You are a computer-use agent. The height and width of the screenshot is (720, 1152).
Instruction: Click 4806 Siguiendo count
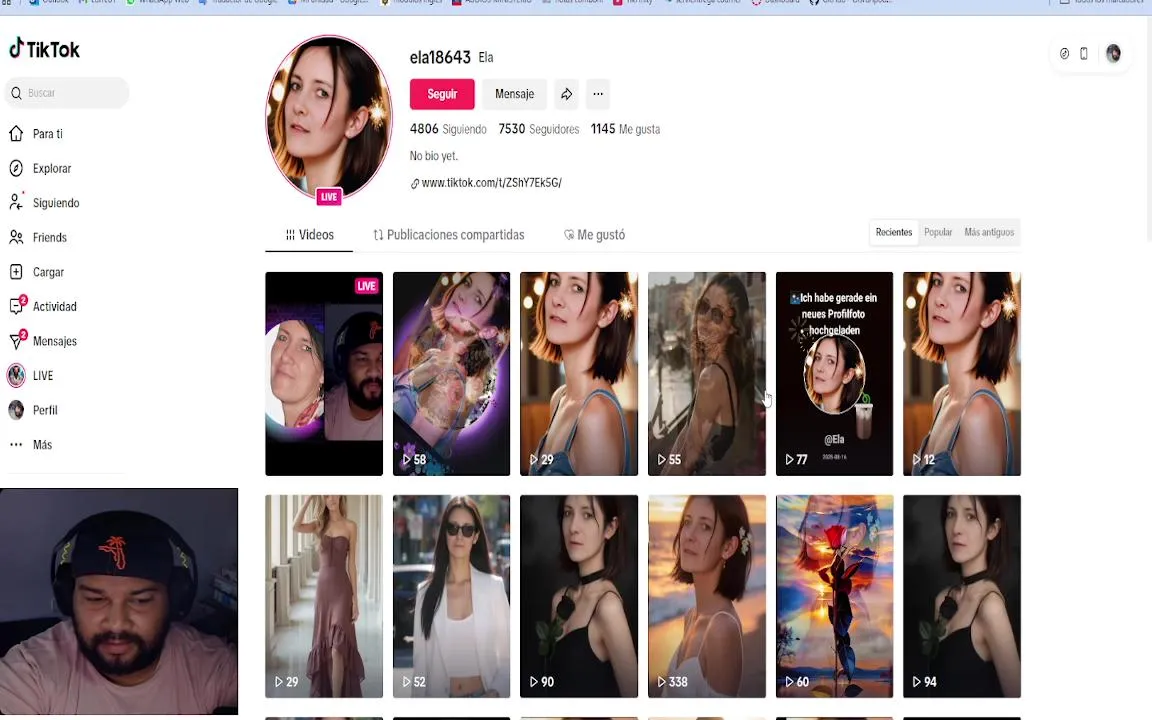448,129
